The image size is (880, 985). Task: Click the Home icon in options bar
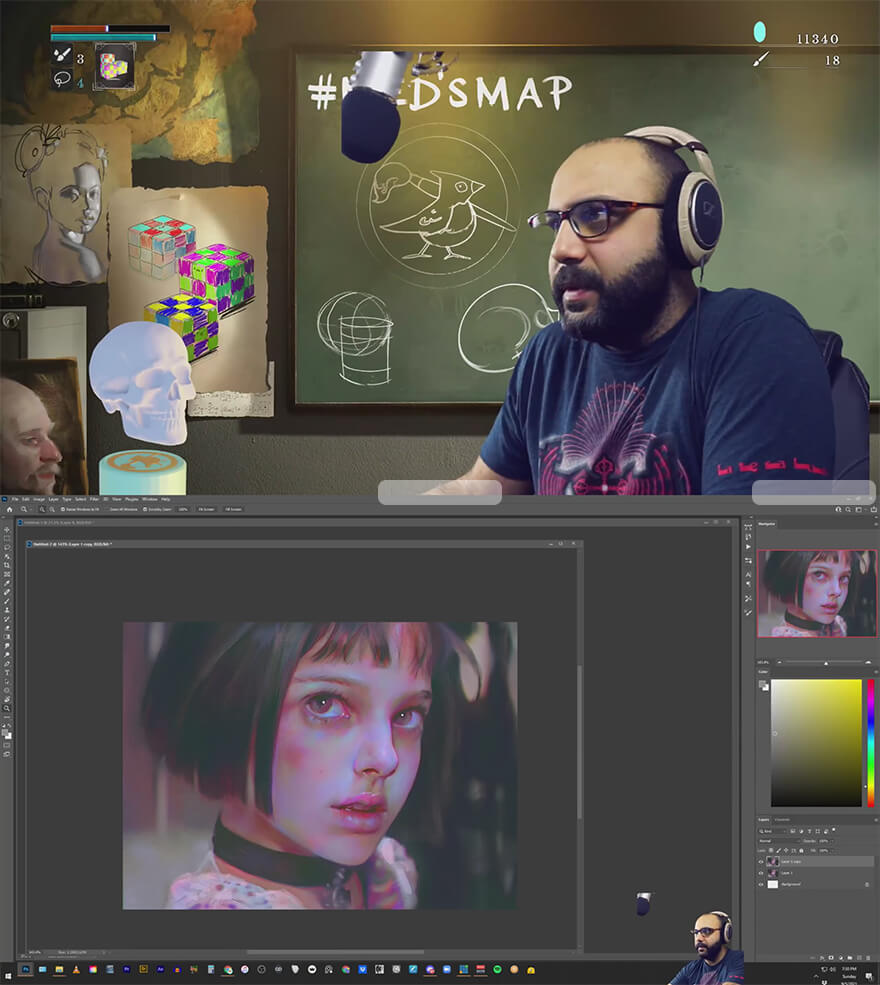tap(9, 509)
